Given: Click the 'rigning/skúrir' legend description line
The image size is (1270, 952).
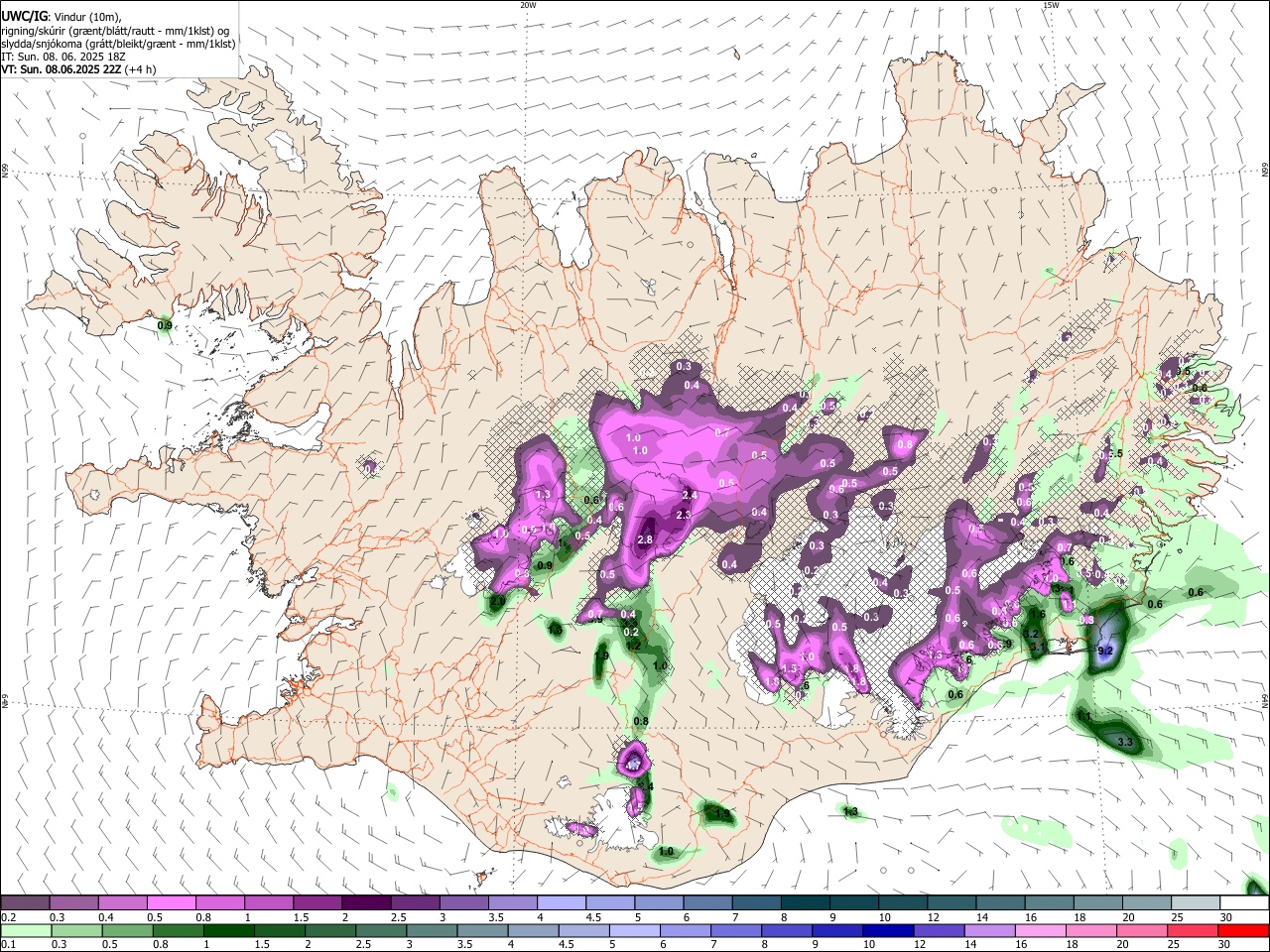Looking at the screenshot, I should pyautogui.click(x=116, y=31).
